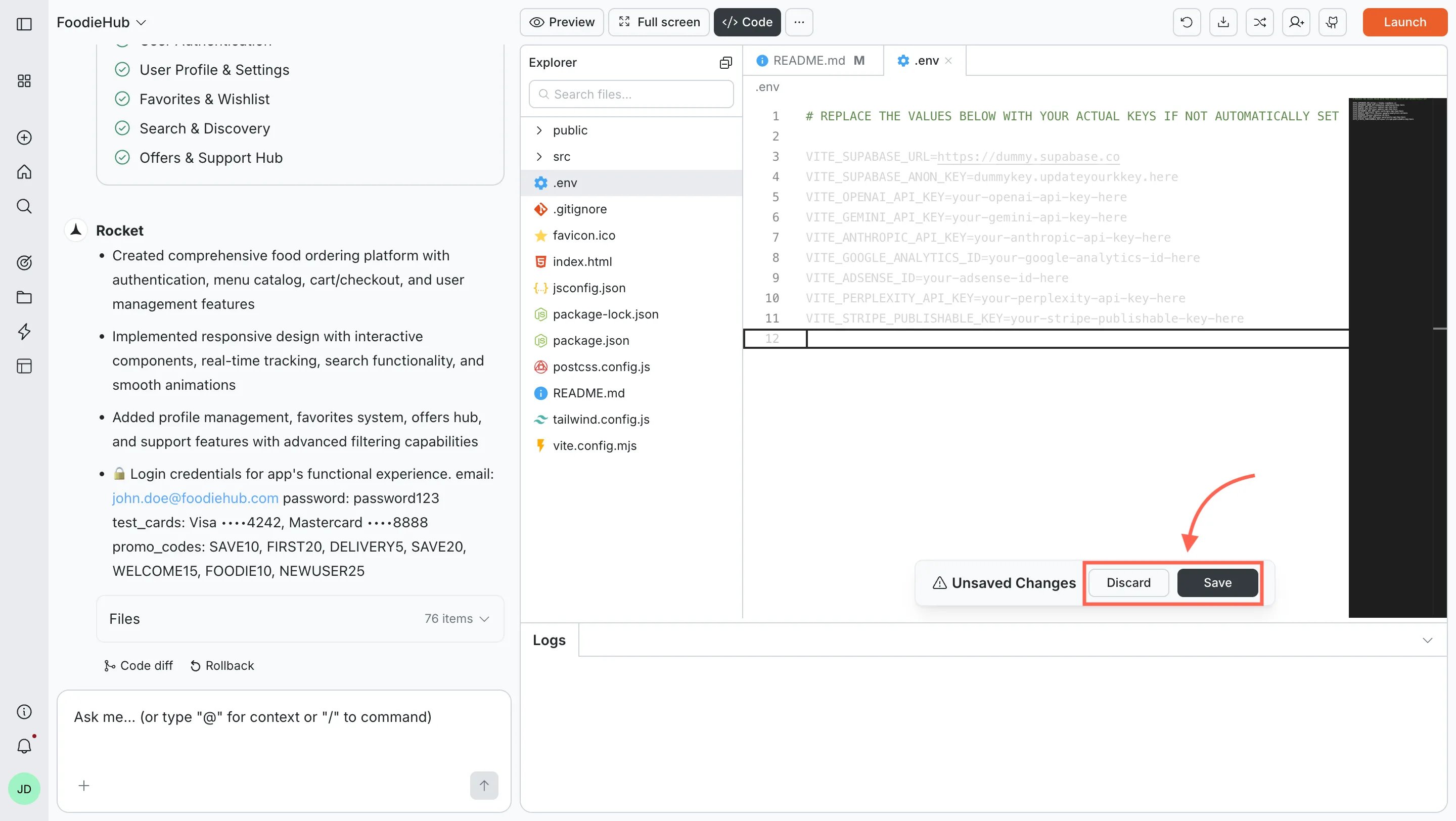Image resolution: width=1456 pixels, height=821 pixels.
Task: Open the folder icon in sidebar
Action: point(24,297)
